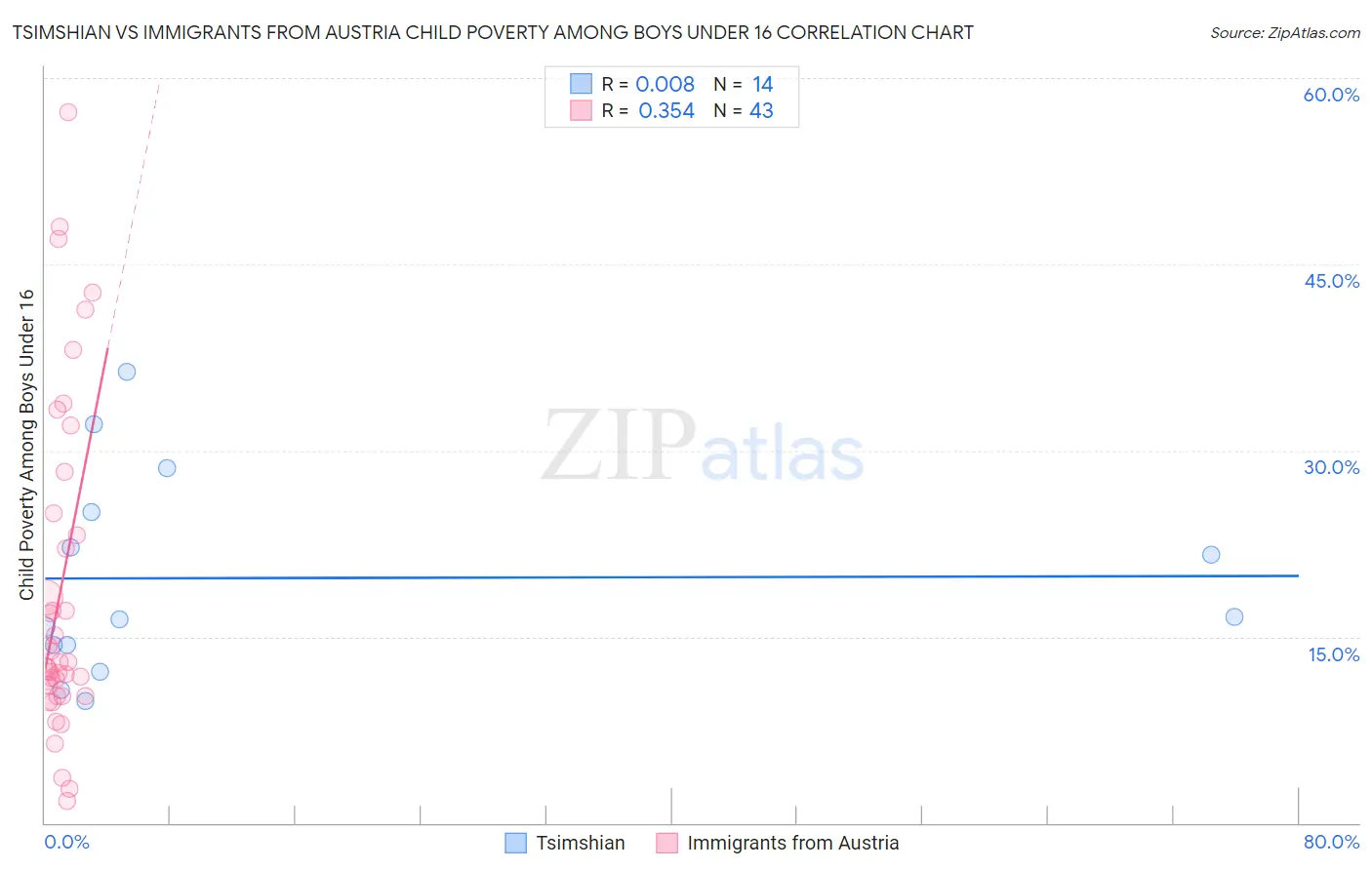Viewport: 1372px width, 870px height.
Task: Click the rightmost blue point near 17%
Action: click(1234, 616)
